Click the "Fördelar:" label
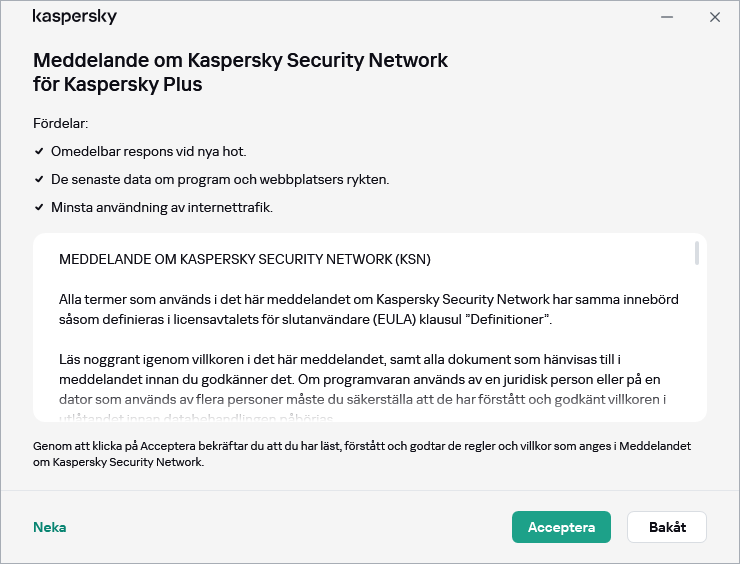 tap(61, 124)
